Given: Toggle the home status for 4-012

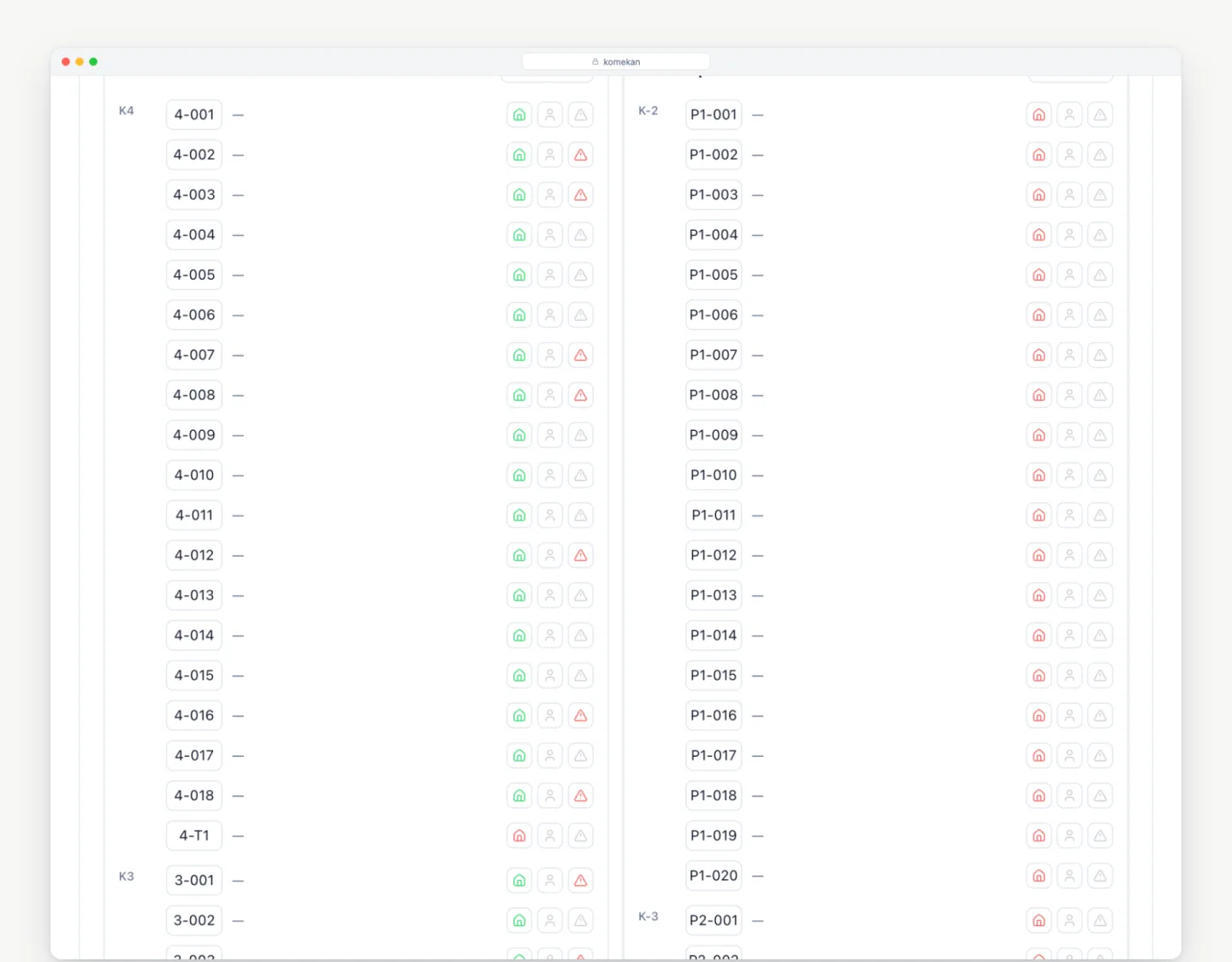Looking at the screenshot, I should pyautogui.click(x=519, y=555).
